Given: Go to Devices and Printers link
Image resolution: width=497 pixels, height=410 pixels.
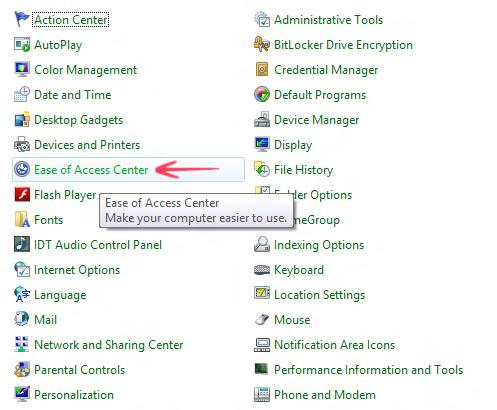Looking at the screenshot, I should coord(87,145).
